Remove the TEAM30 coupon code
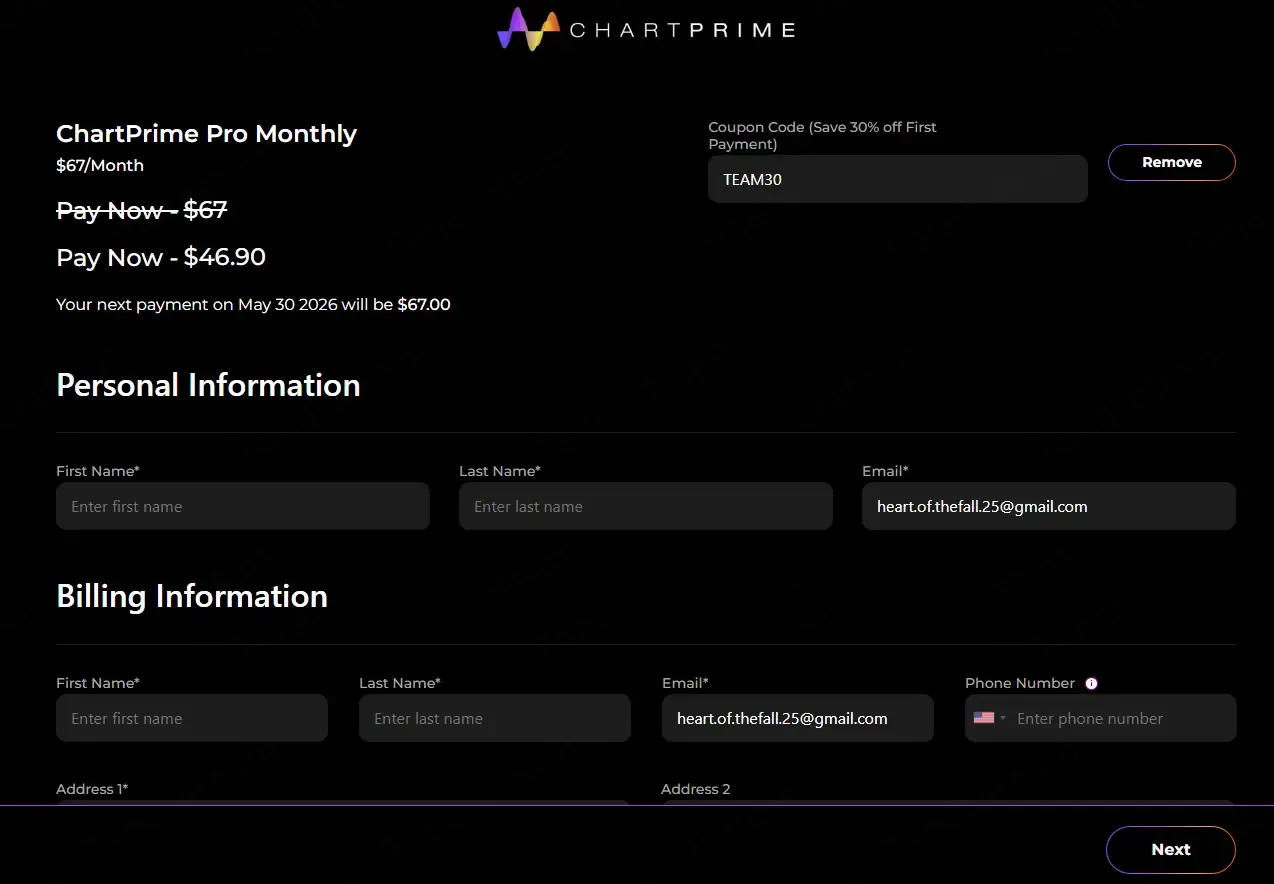Screen dimensions: 1274x884 point(1172,162)
